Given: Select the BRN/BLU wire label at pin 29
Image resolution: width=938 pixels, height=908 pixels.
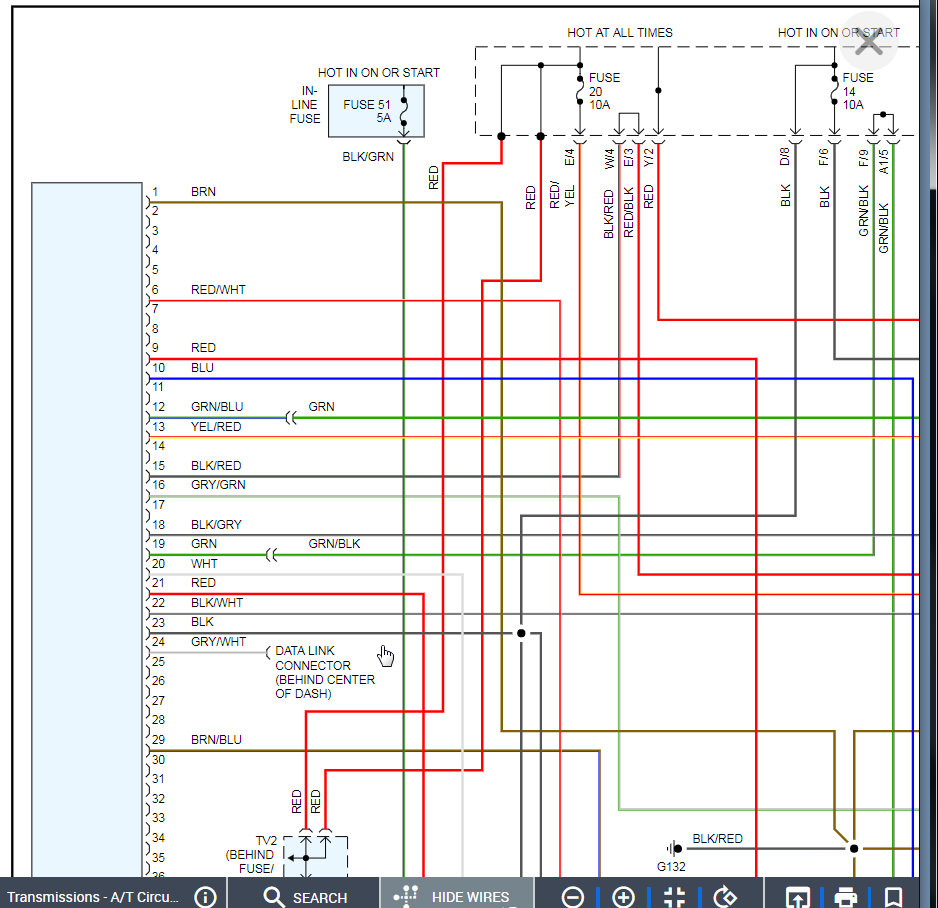Looking at the screenshot, I should coord(216,740).
